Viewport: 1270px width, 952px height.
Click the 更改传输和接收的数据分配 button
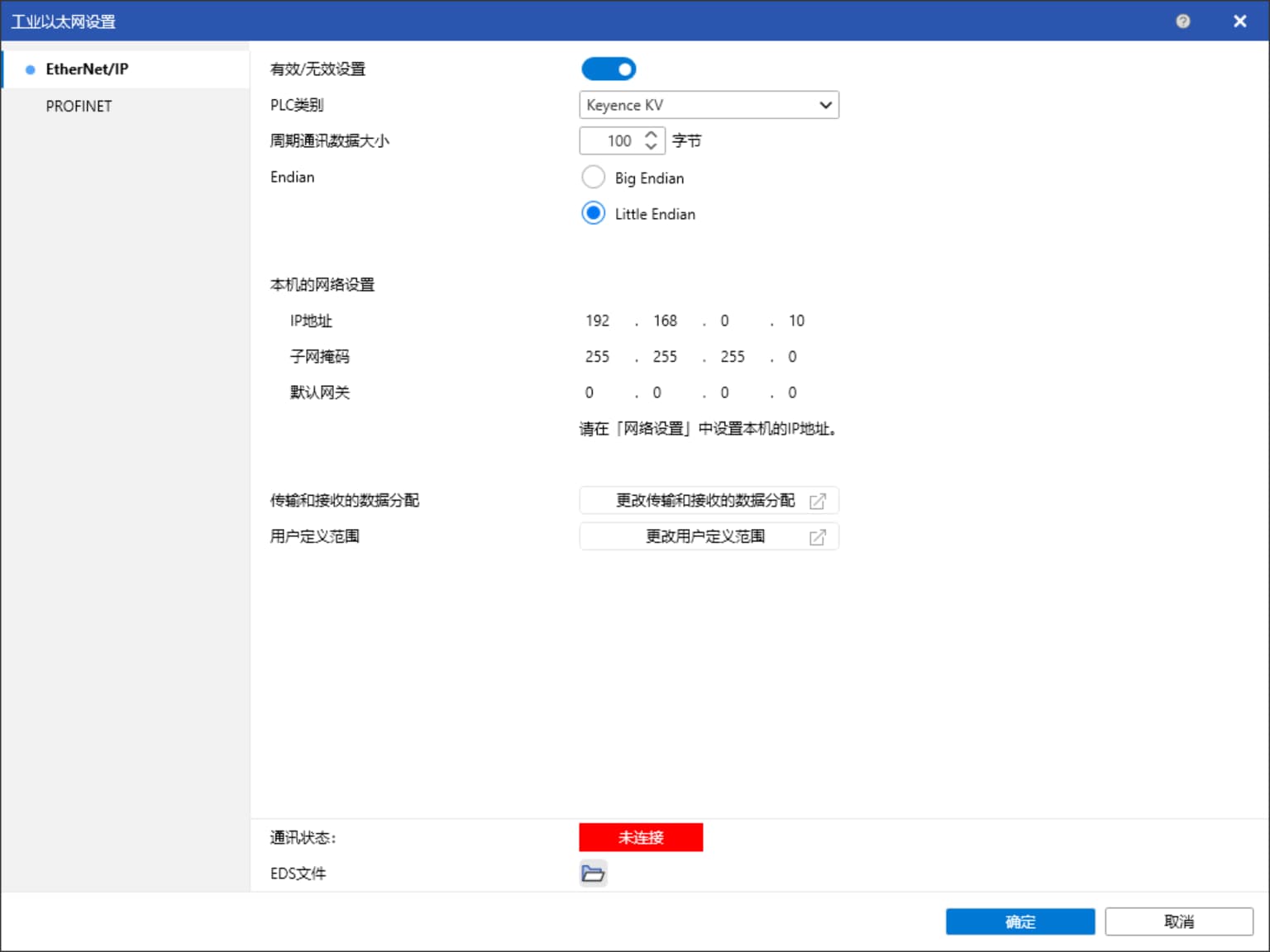coord(709,501)
